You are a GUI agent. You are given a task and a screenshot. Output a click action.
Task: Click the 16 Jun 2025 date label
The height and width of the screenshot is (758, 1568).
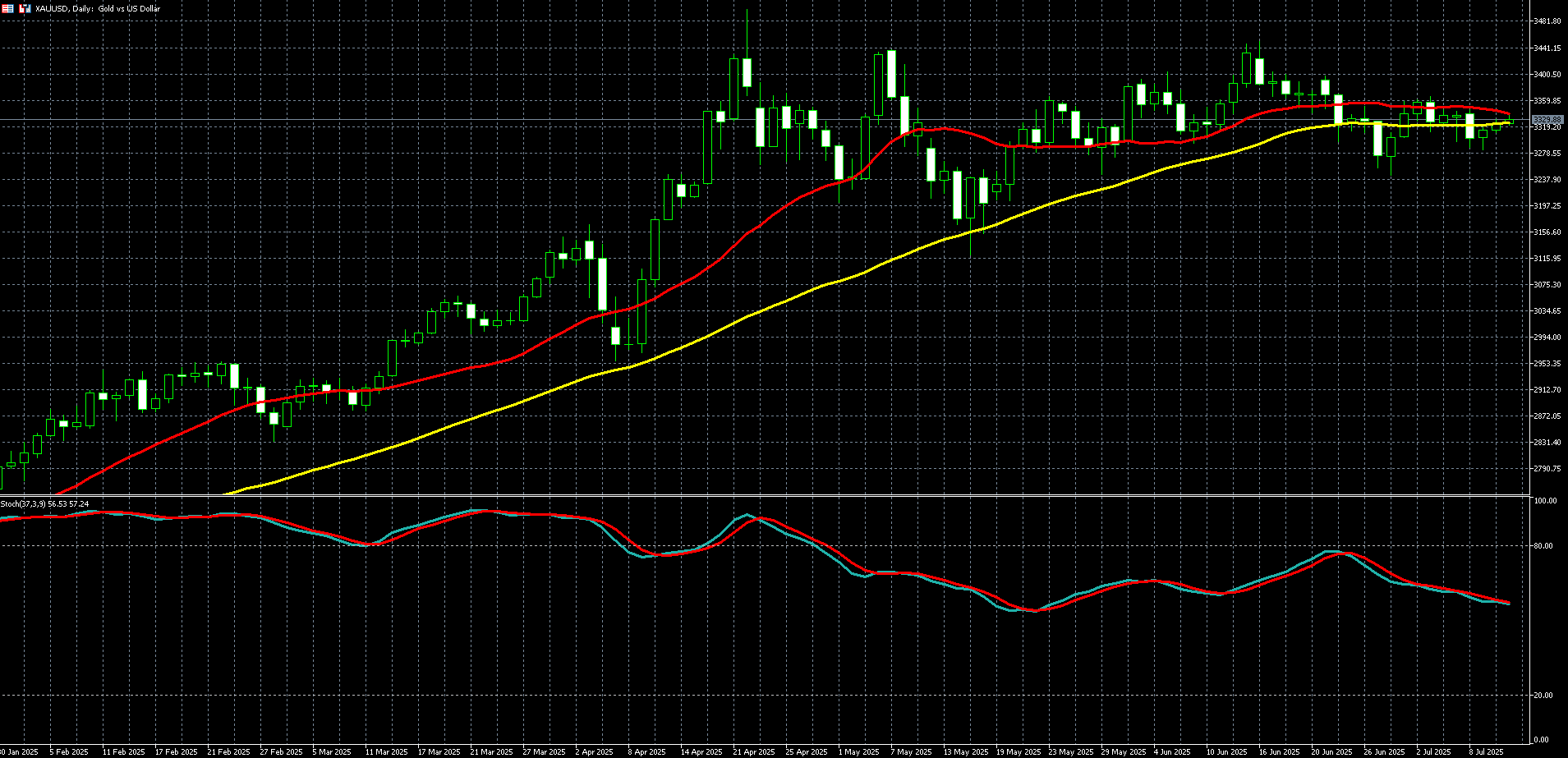1279,751
